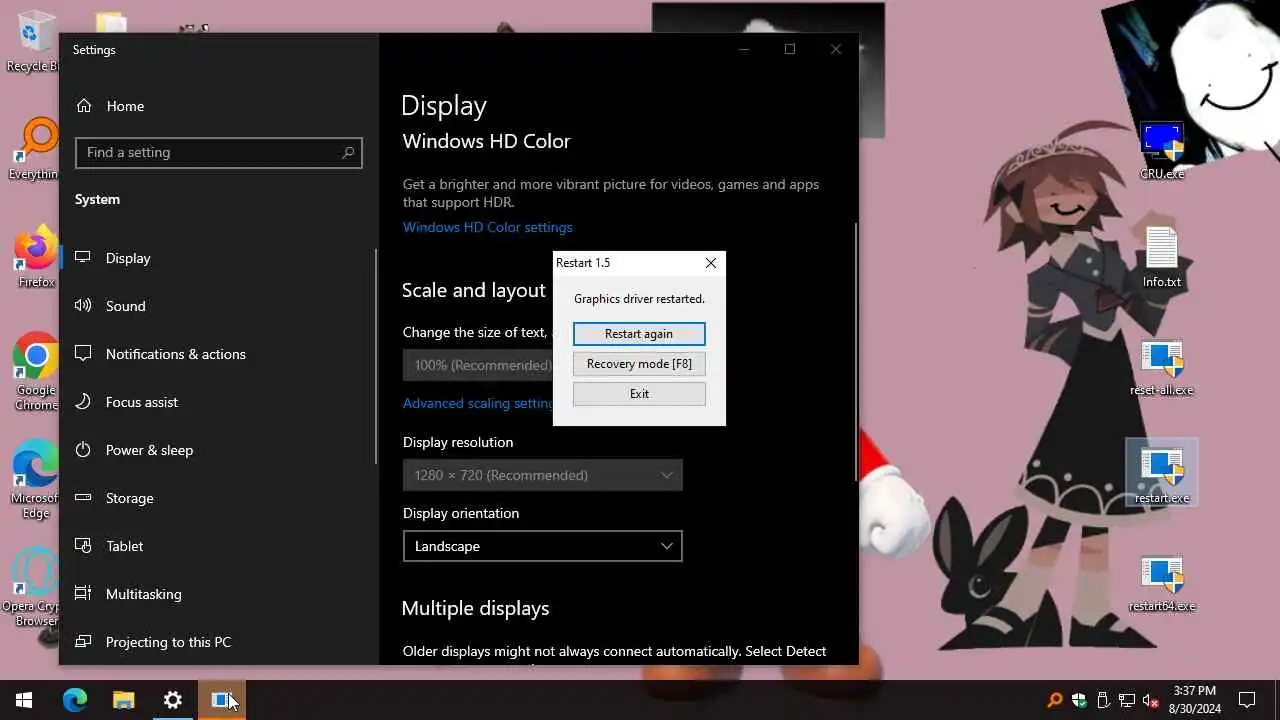1280x720 pixels.
Task: Select Sound in the System sidebar
Action: (218, 306)
